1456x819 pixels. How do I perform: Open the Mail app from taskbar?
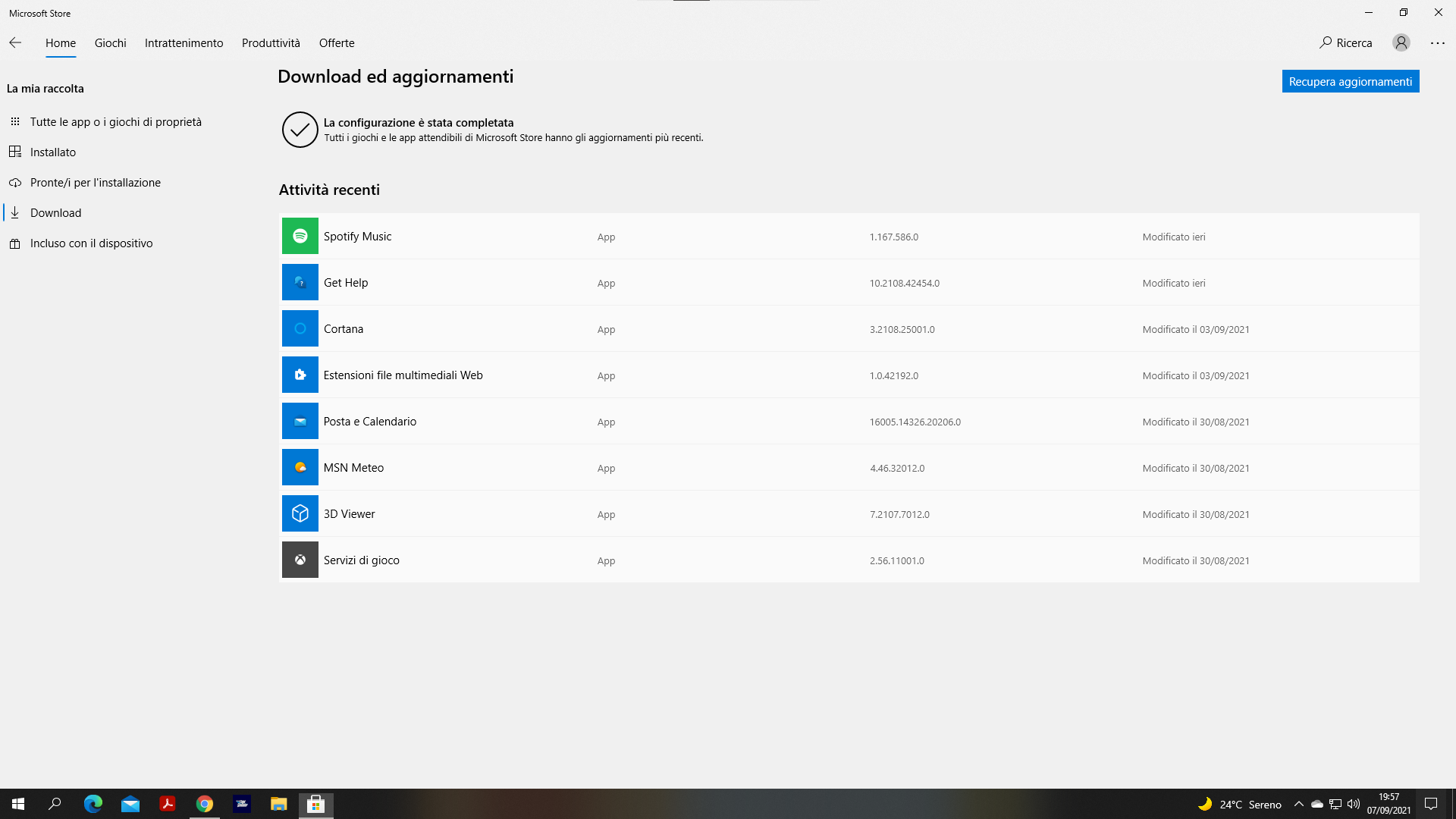pyautogui.click(x=130, y=804)
